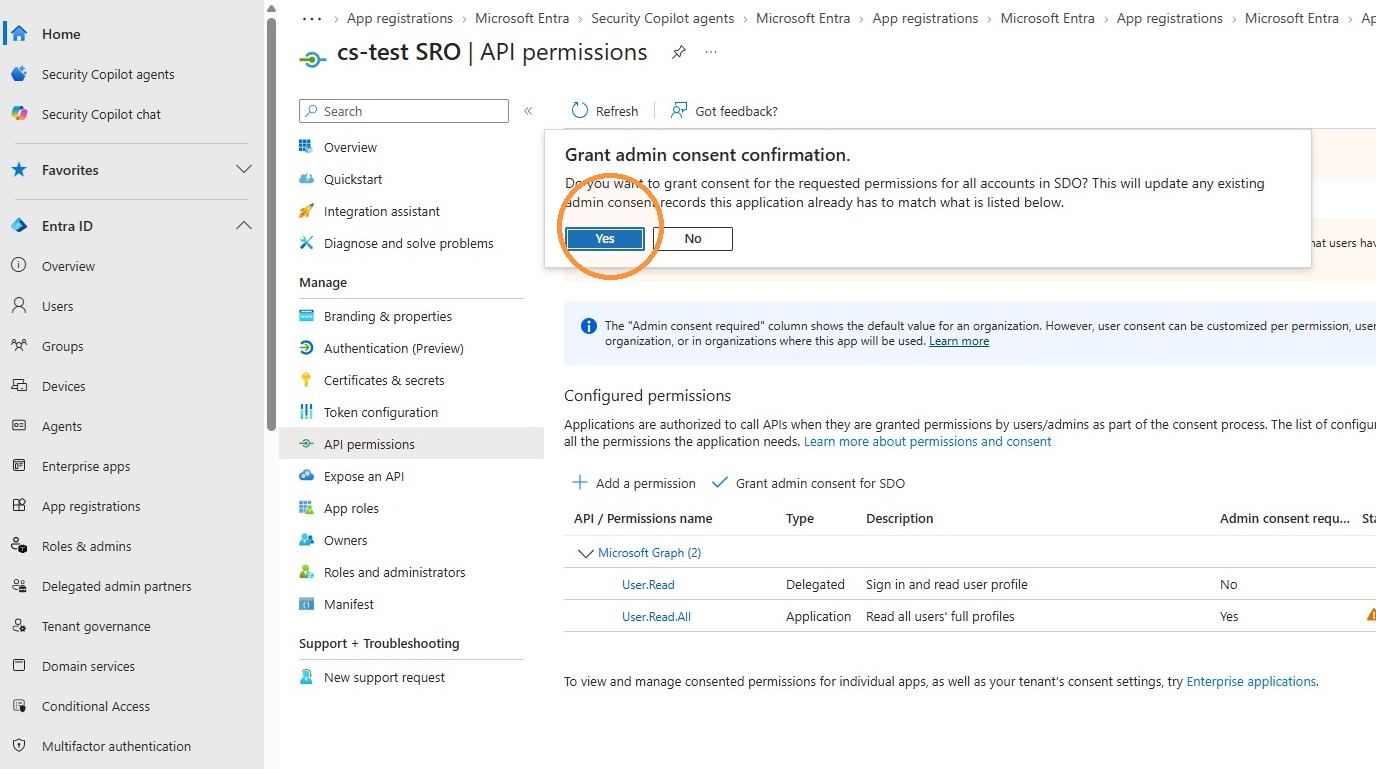Click the Description column header

[x=899, y=518]
